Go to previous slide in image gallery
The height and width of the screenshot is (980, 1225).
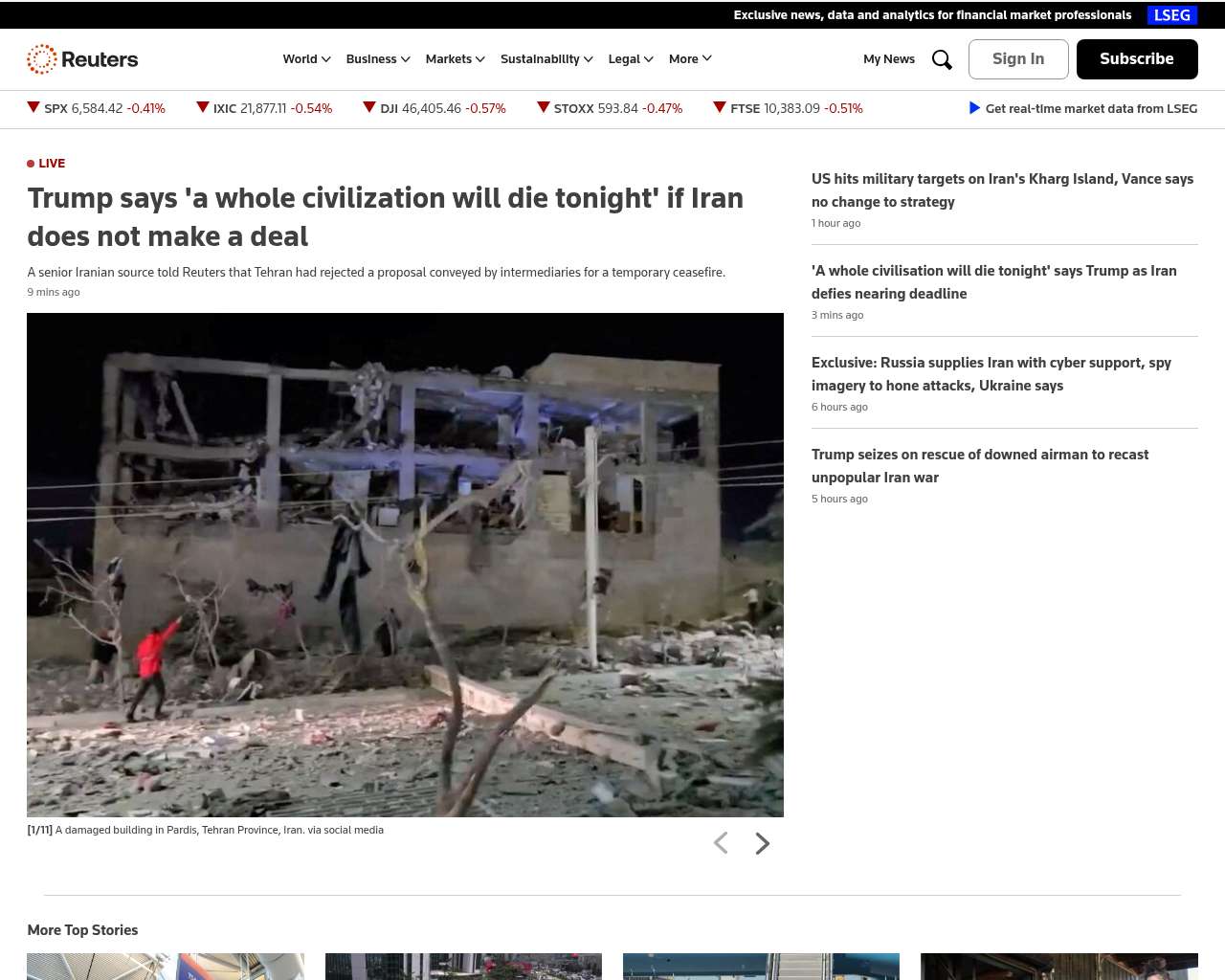click(721, 843)
